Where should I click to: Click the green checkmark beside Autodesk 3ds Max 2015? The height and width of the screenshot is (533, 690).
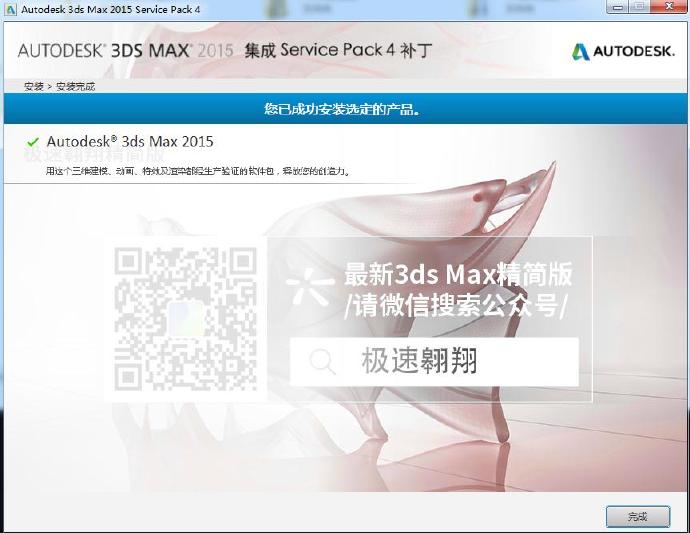coord(34,142)
